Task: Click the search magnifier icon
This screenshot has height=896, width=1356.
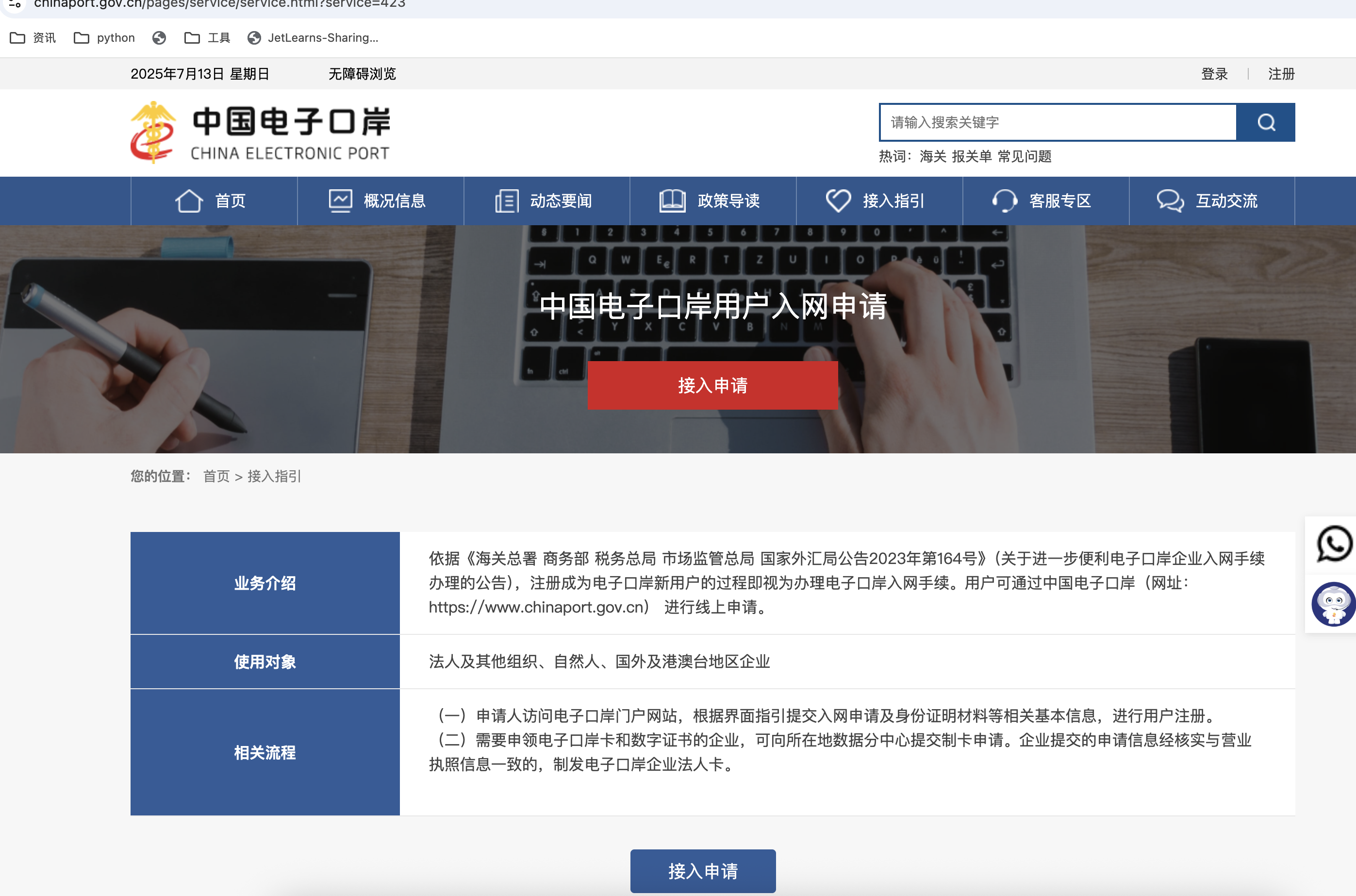Action: click(x=1266, y=122)
